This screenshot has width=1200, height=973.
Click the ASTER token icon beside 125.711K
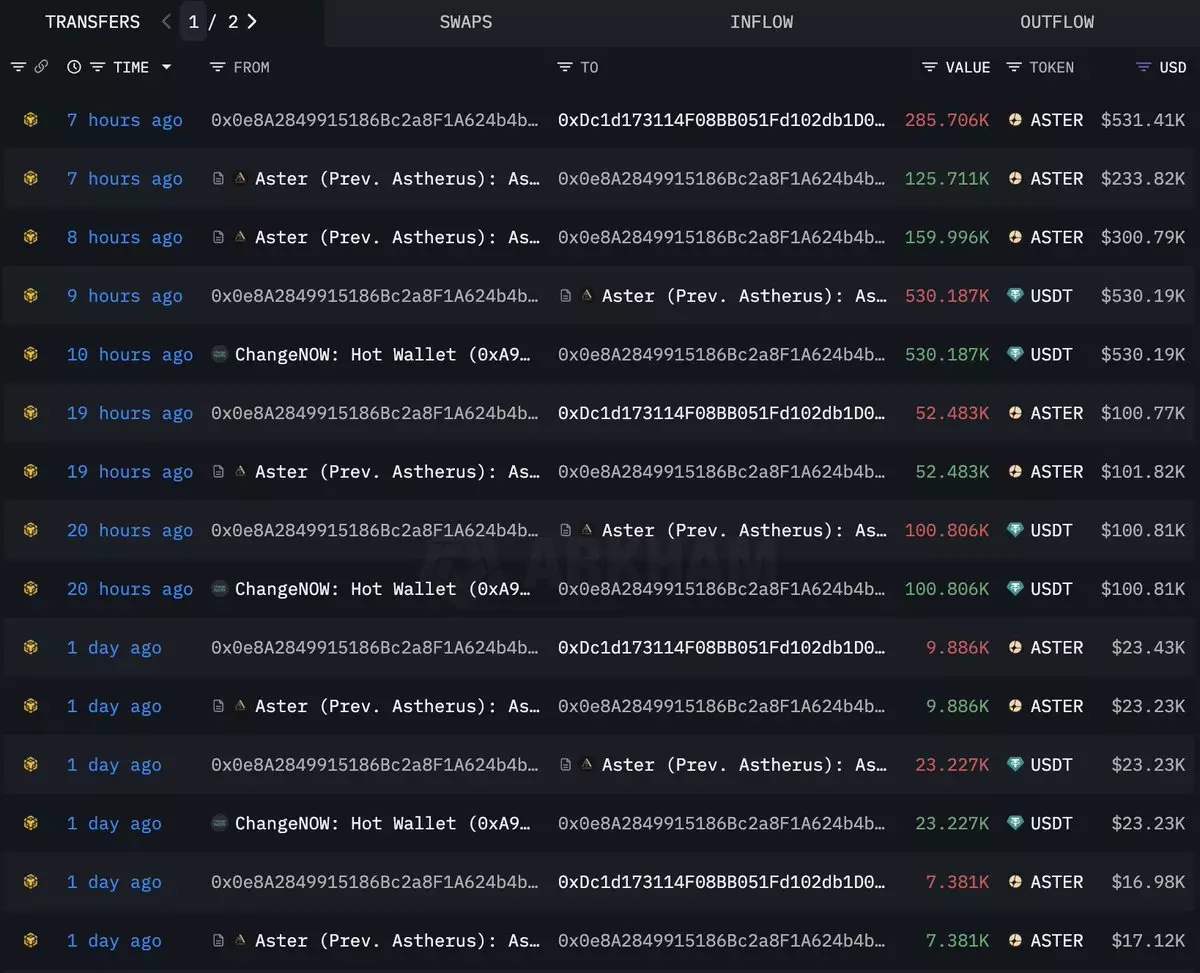tap(1015, 179)
